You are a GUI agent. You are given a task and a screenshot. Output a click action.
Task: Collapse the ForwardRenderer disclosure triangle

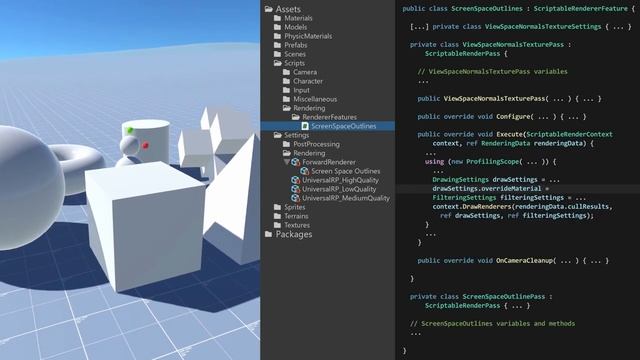click(x=287, y=162)
